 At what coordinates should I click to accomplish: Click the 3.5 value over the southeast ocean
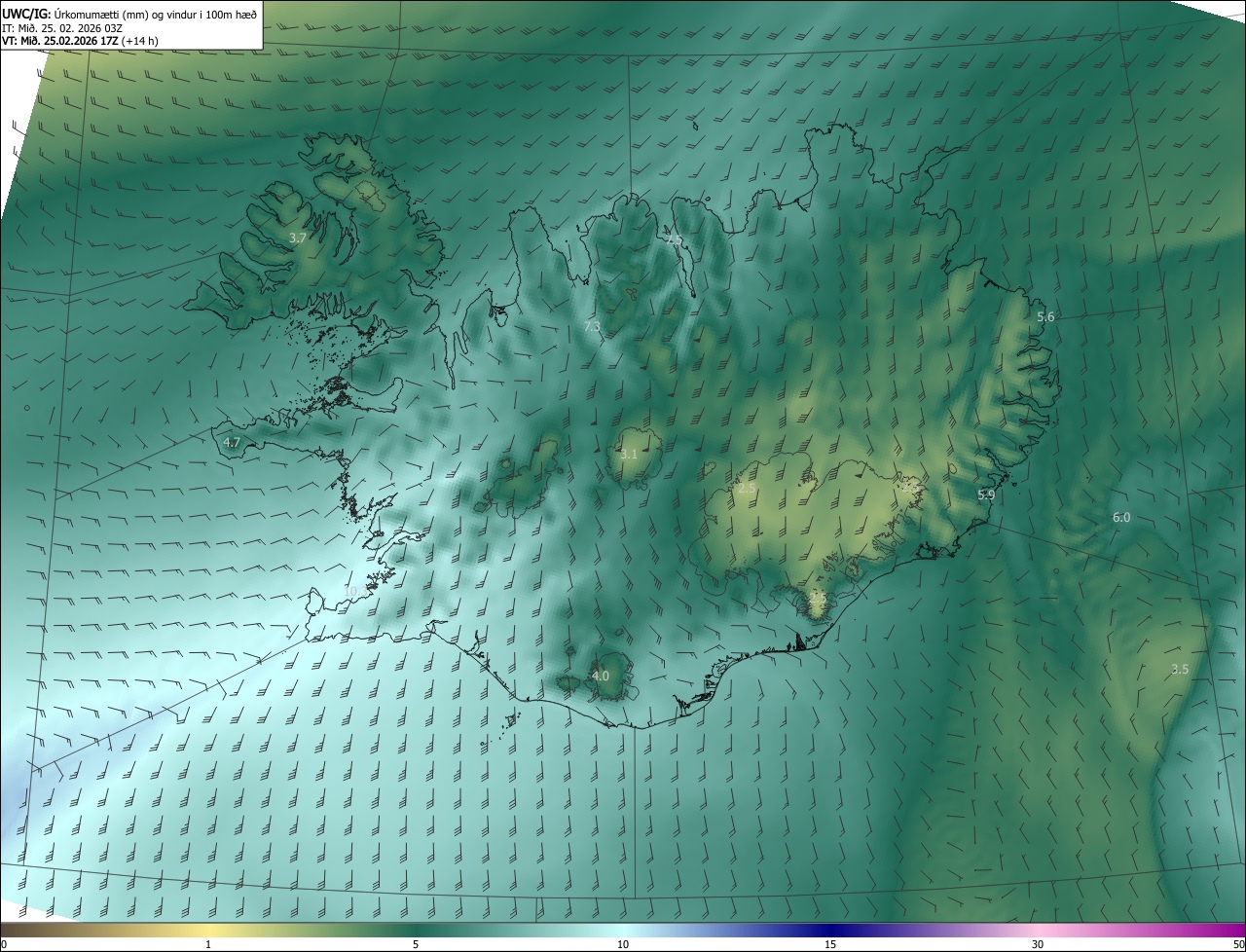tap(1180, 669)
